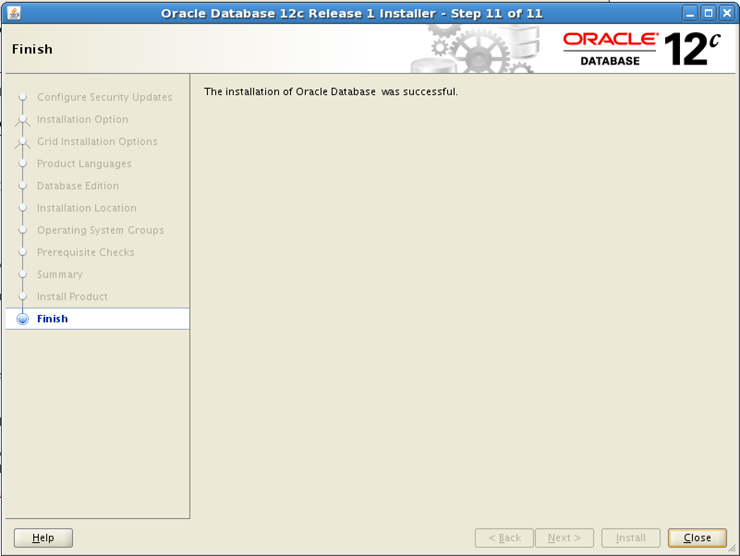The height and width of the screenshot is (556, 740).
Task: Minimize the installer window
Action: click(x=690, y=13)
